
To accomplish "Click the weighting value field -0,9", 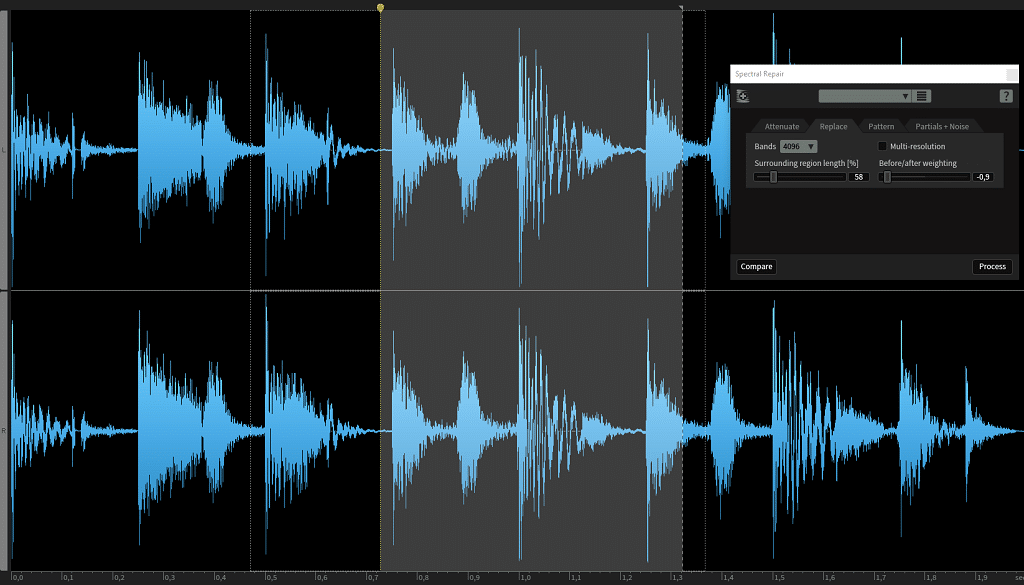I will [x=983, y=177].
